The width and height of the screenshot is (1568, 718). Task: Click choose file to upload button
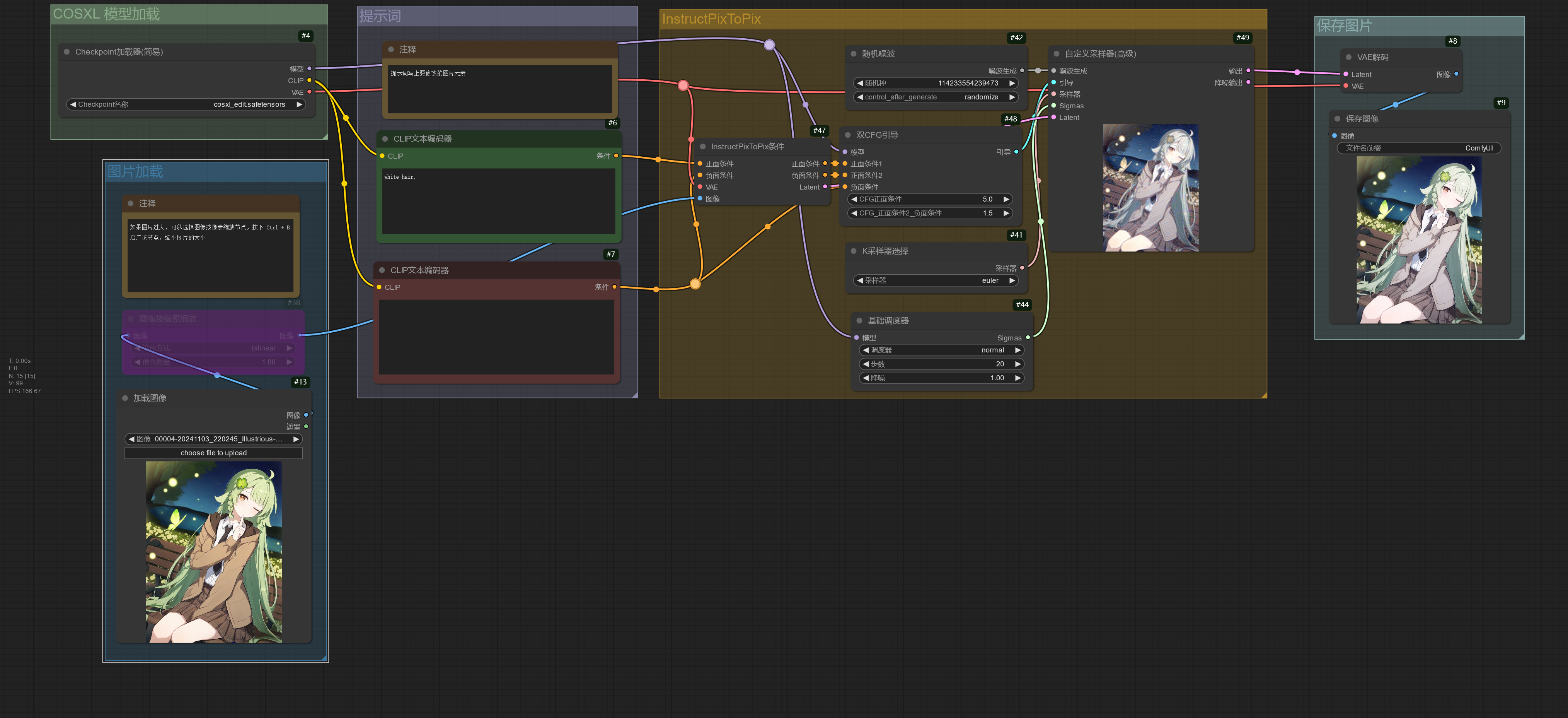point(214,453)
